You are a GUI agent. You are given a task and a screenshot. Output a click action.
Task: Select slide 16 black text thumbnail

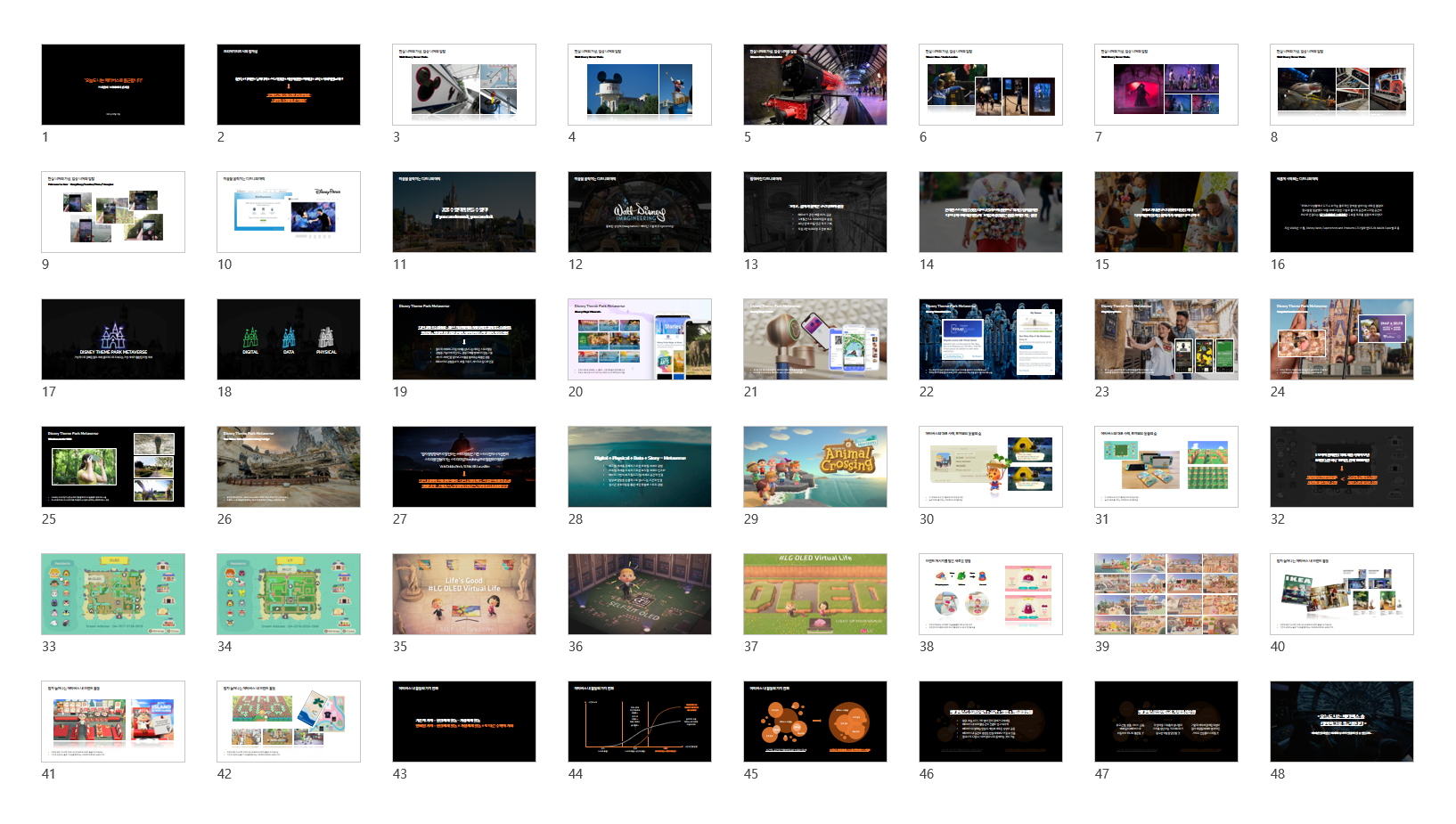point(1342,212)
